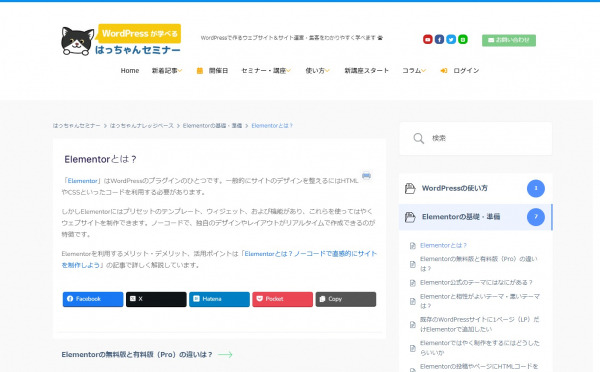Click folder icon beside Elementorの基礎・準備
This screenshot has width=600, height=372.
410,217
